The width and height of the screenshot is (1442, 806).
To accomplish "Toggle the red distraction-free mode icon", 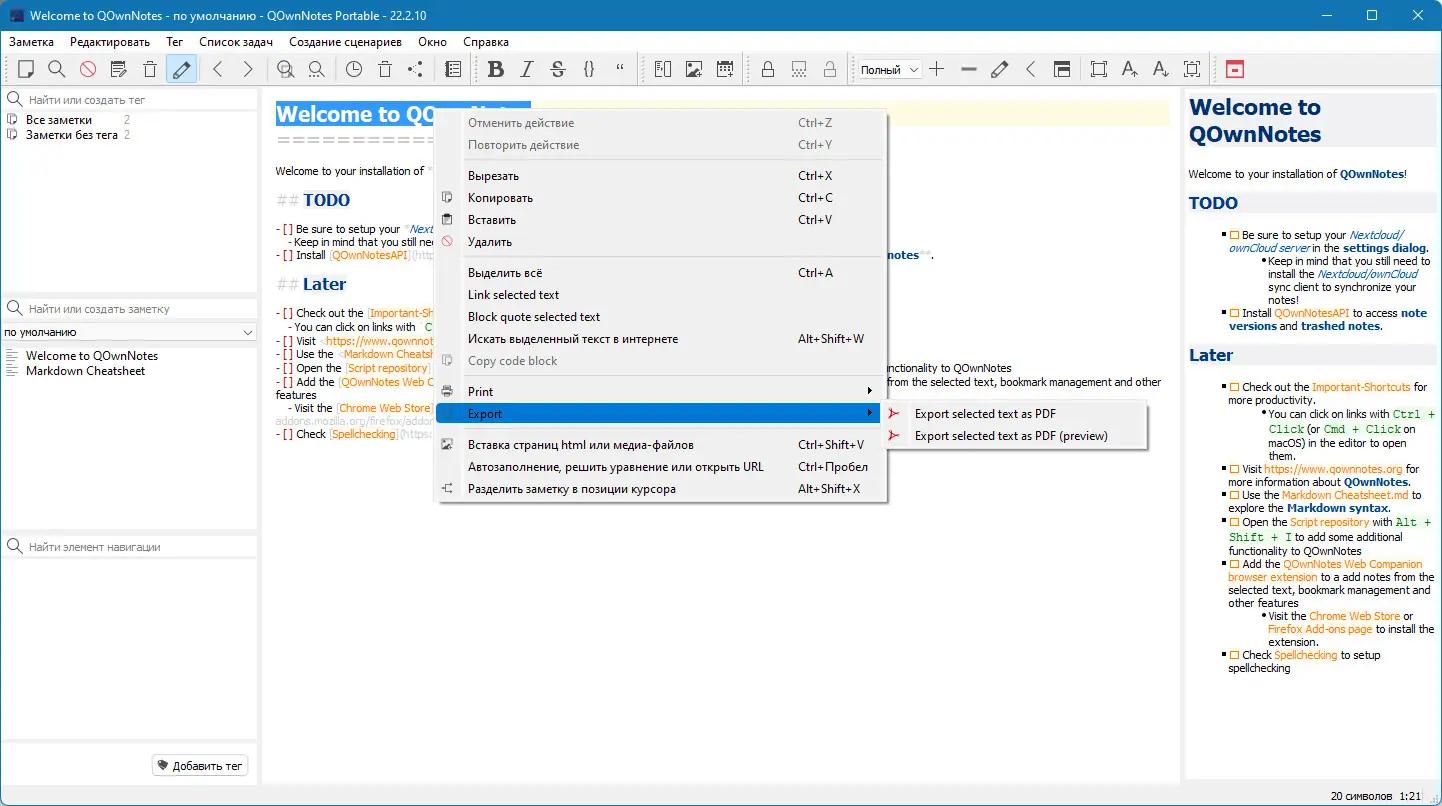I will pos(1235,69).
